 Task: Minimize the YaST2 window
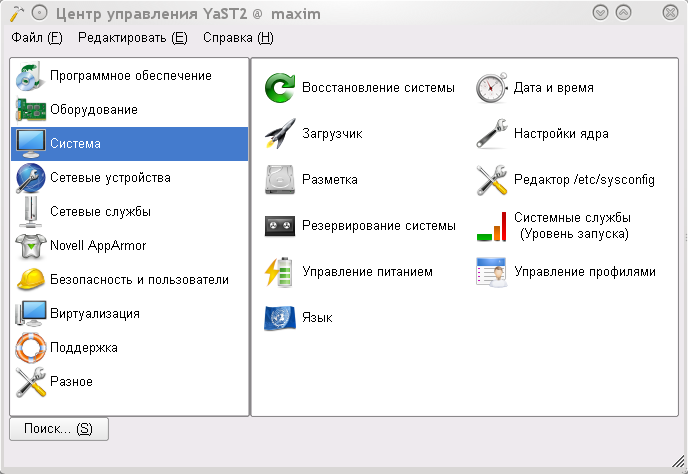600,13
